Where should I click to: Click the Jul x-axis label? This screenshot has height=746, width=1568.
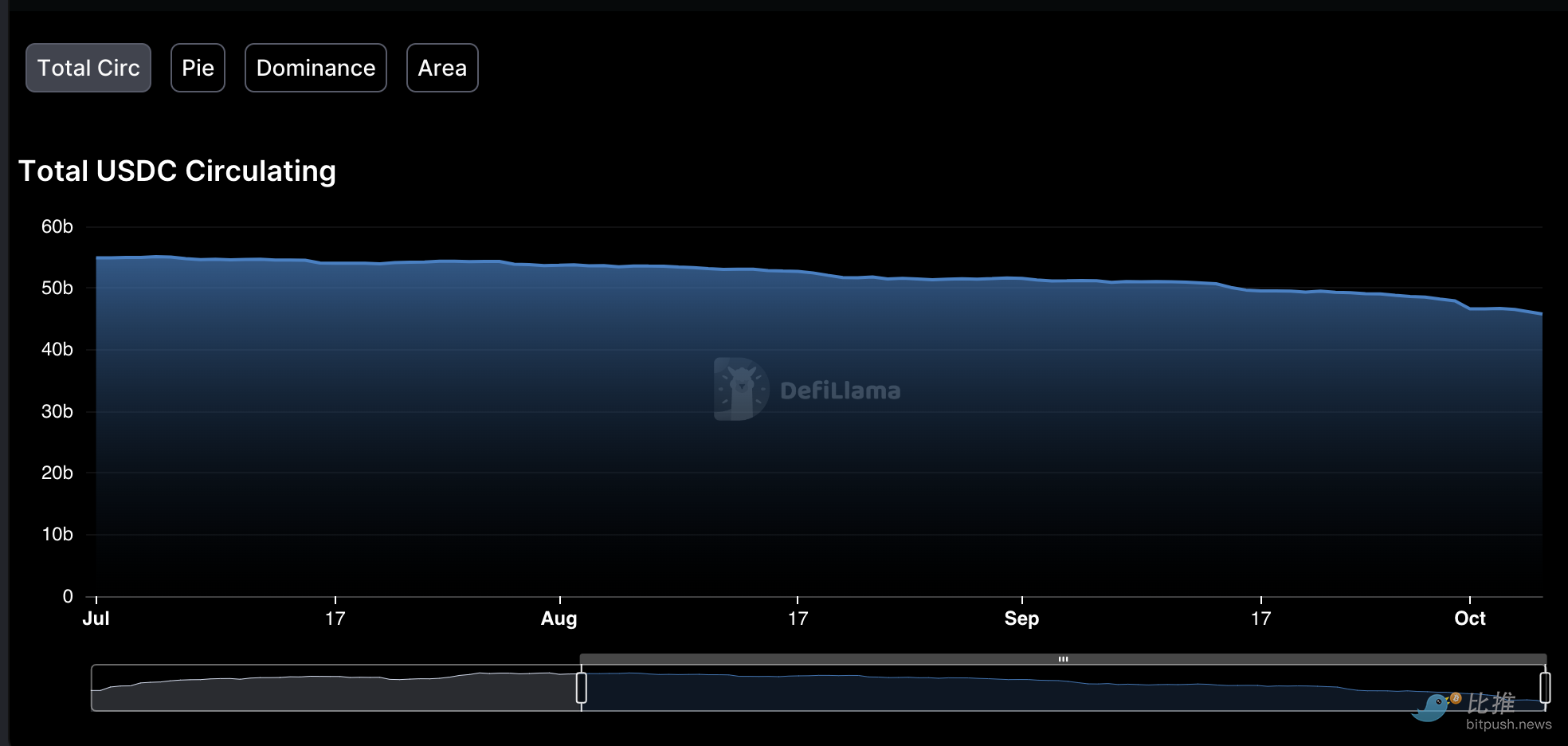(x=96, y=618)
